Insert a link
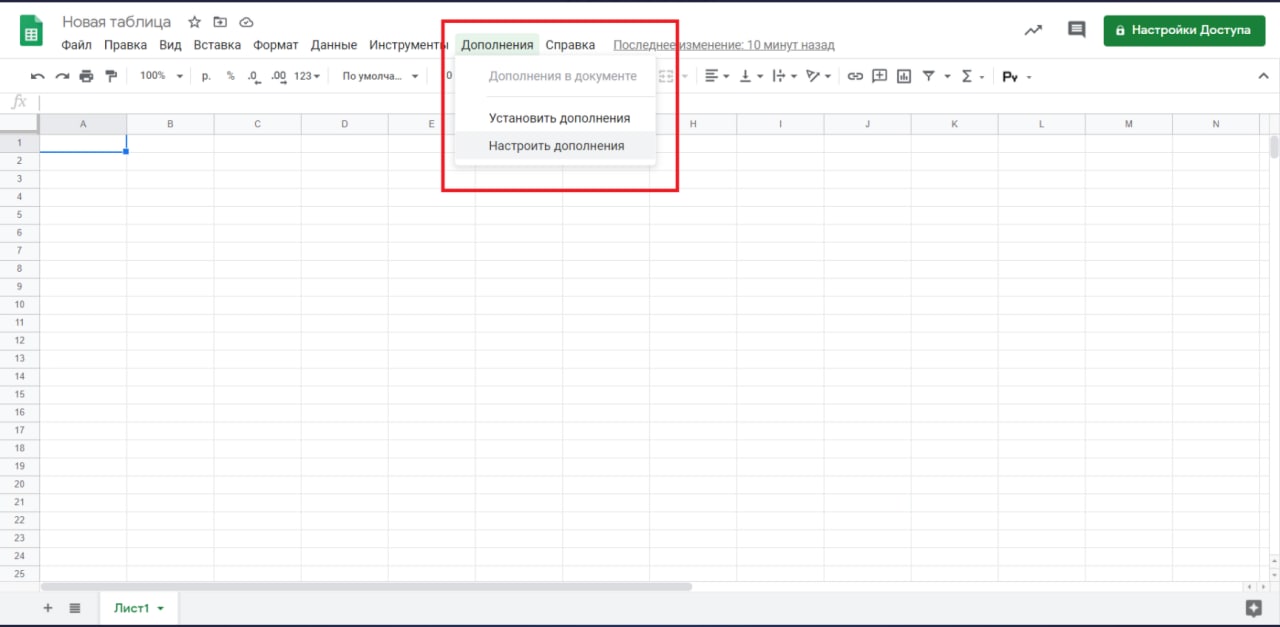 [855, 76]
